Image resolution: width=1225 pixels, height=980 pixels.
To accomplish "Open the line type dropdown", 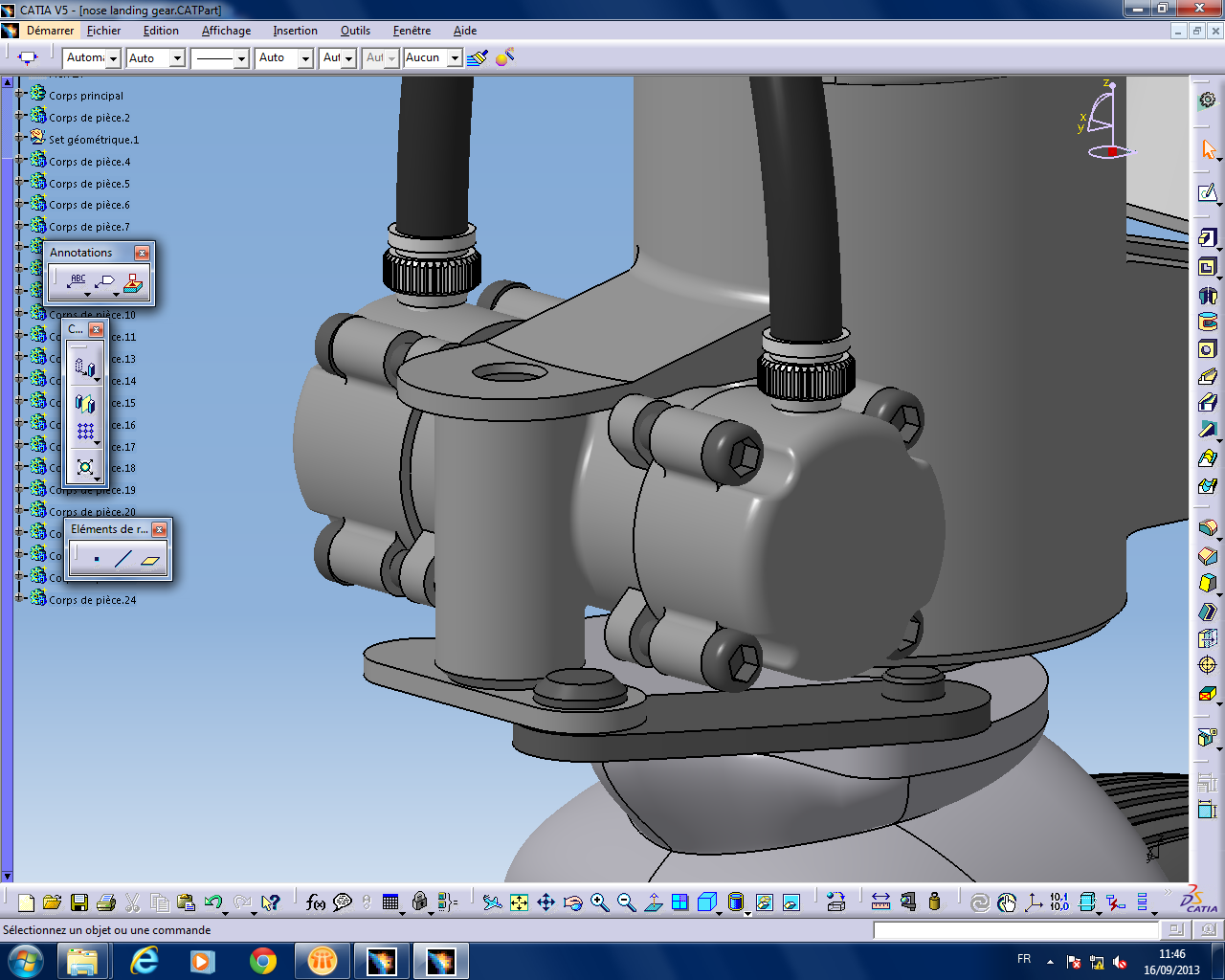I will (240, 58).
